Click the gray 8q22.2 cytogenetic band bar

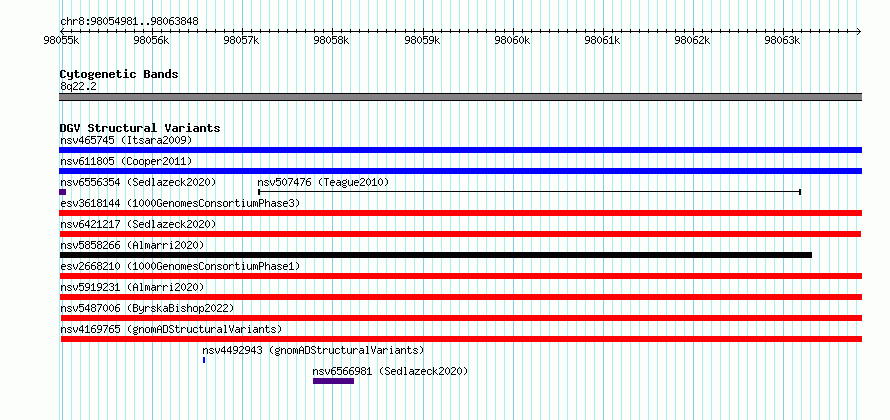click(x=460, y=97)
